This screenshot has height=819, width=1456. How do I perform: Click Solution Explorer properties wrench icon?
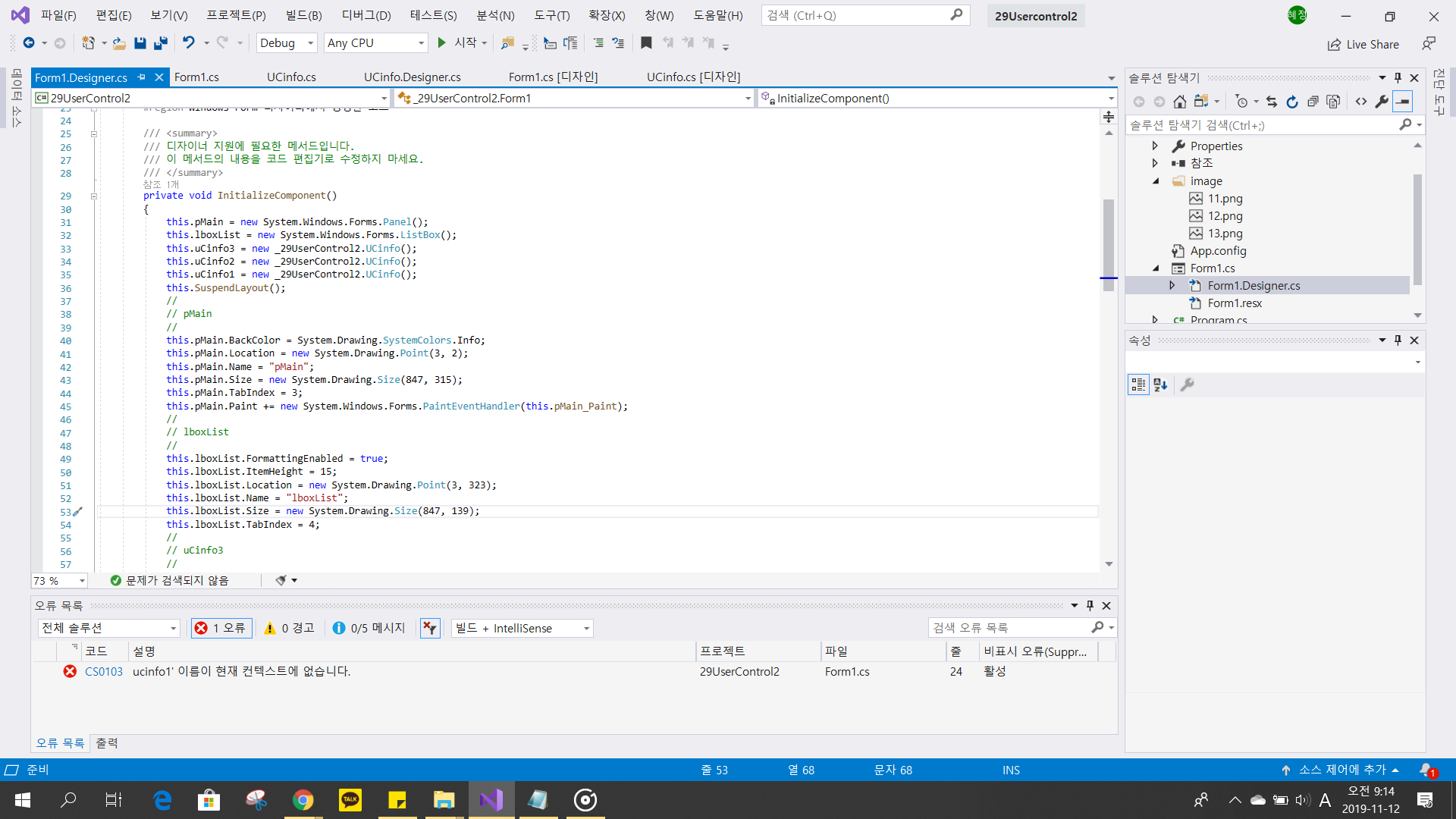[1382, 102]
